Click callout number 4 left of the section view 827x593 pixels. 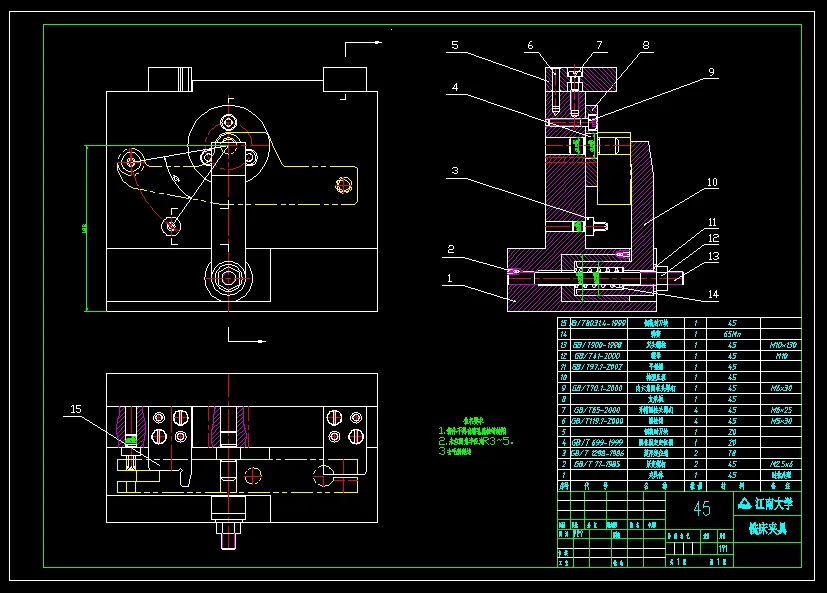point(455,88)
